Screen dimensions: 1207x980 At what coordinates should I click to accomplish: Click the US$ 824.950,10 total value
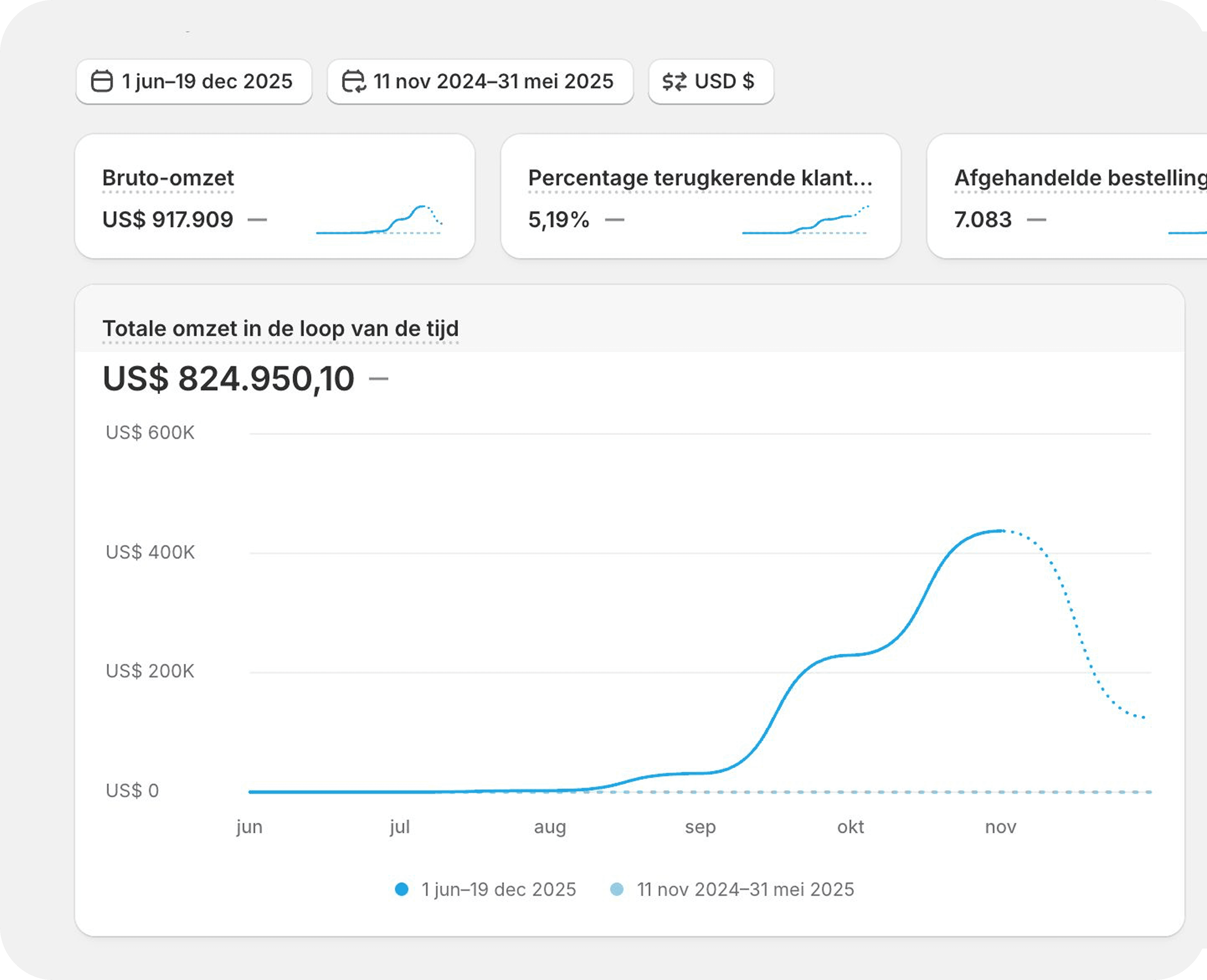coord(228,378)
